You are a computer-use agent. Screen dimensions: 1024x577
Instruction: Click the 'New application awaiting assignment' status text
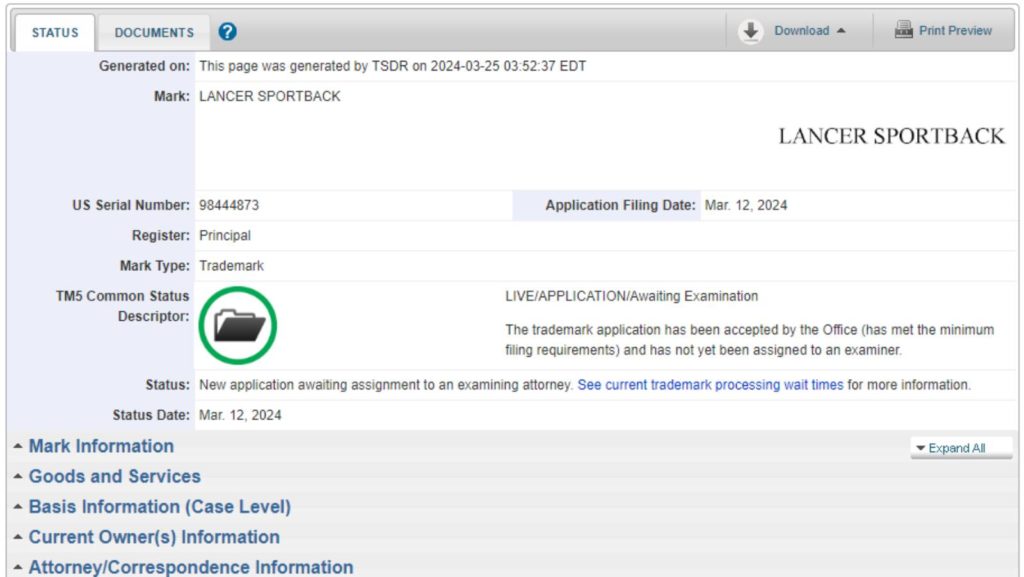(x=386, y=385)
